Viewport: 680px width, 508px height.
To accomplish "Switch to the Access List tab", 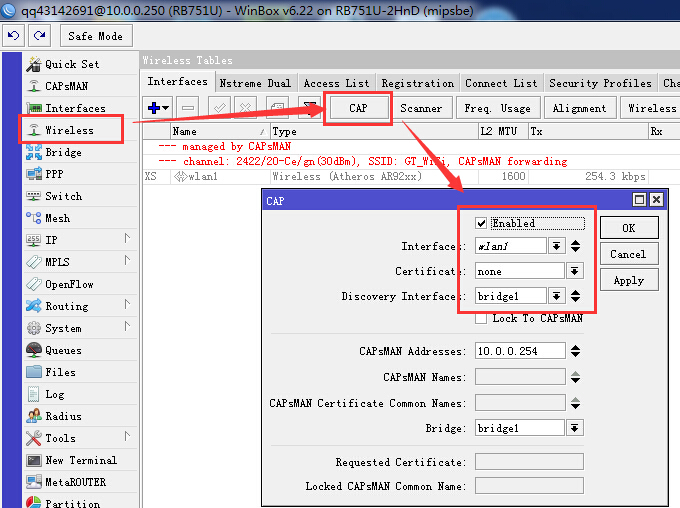I will [x=336, y=83].
